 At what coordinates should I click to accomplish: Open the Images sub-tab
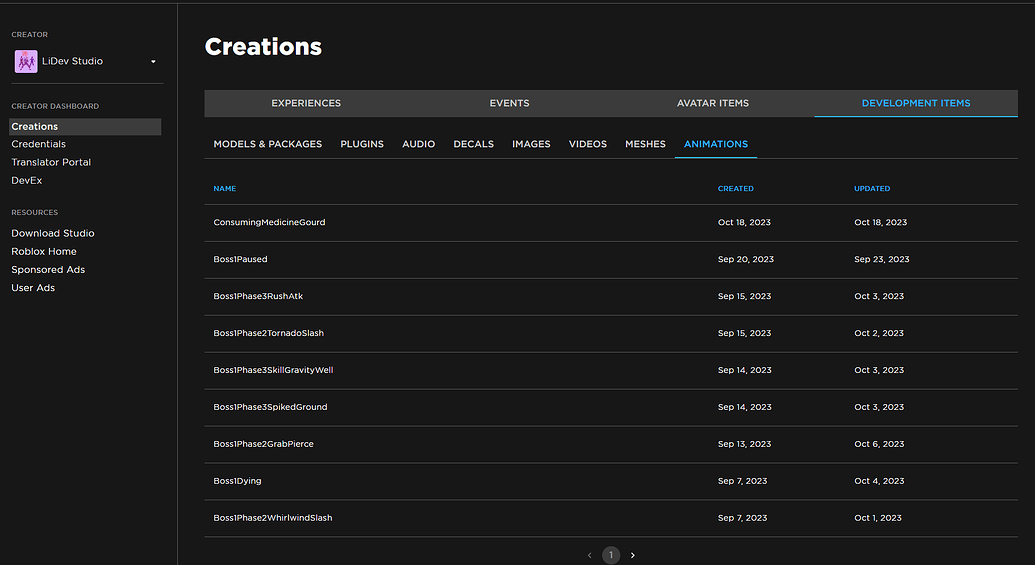[531, 144]
